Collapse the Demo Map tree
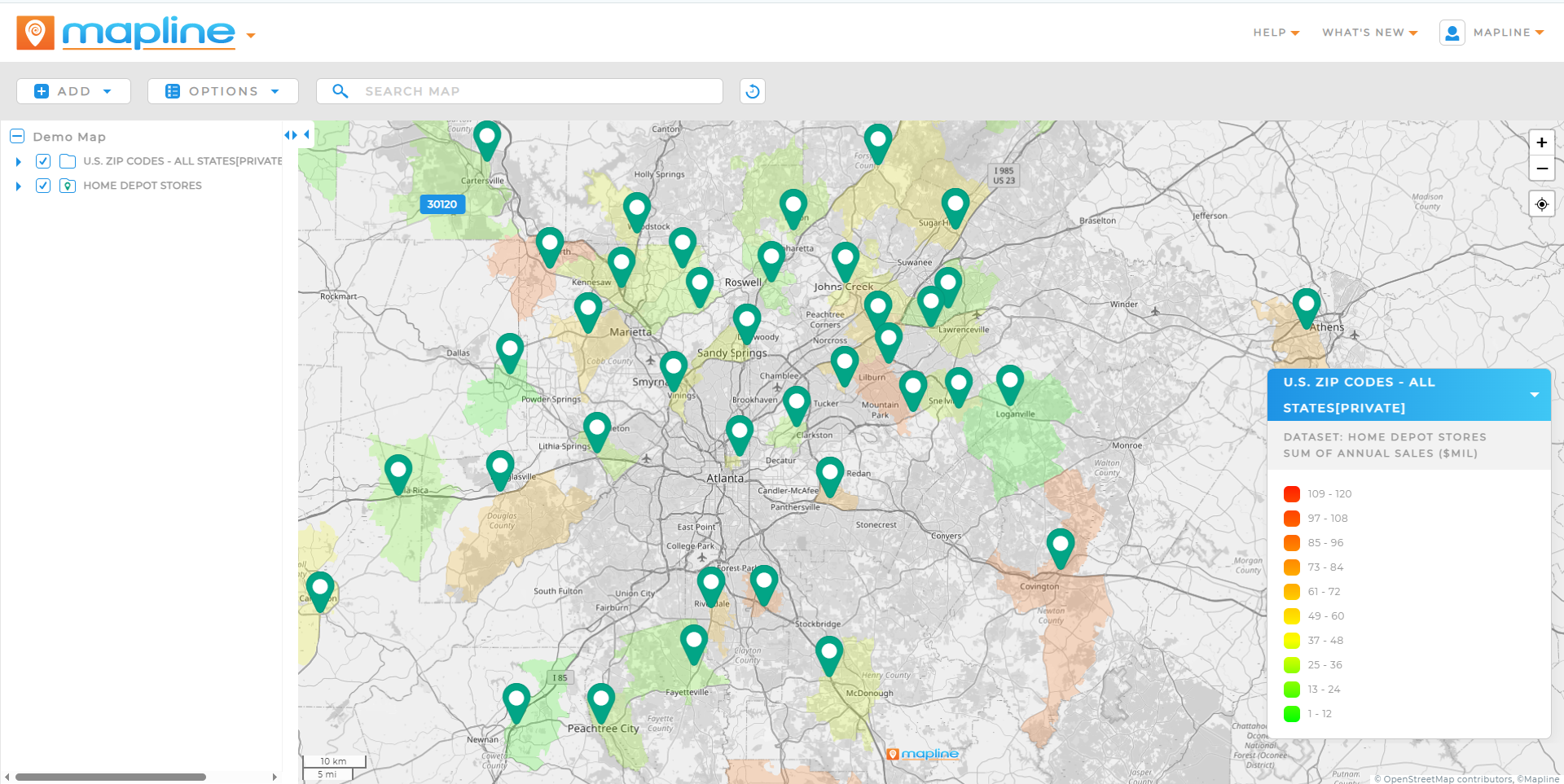1564x784 pixels. [x=17, y=137]
